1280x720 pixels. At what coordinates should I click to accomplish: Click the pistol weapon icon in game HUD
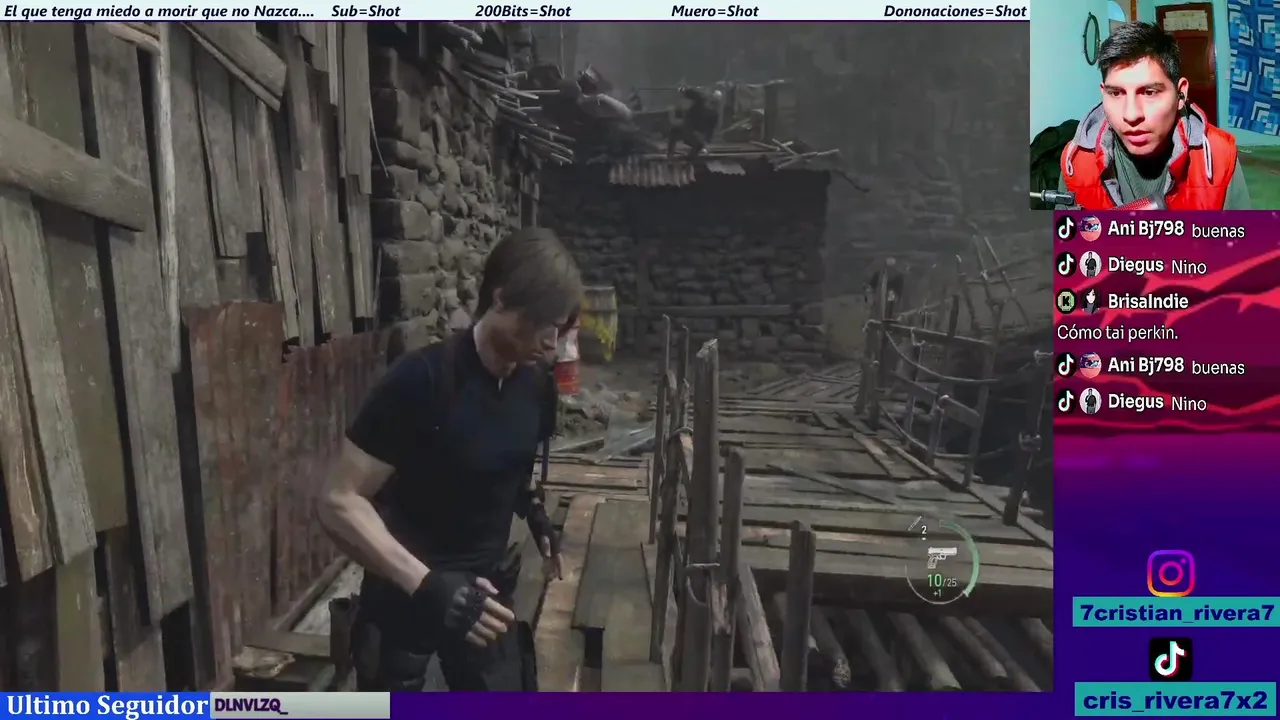coord(941,557)
